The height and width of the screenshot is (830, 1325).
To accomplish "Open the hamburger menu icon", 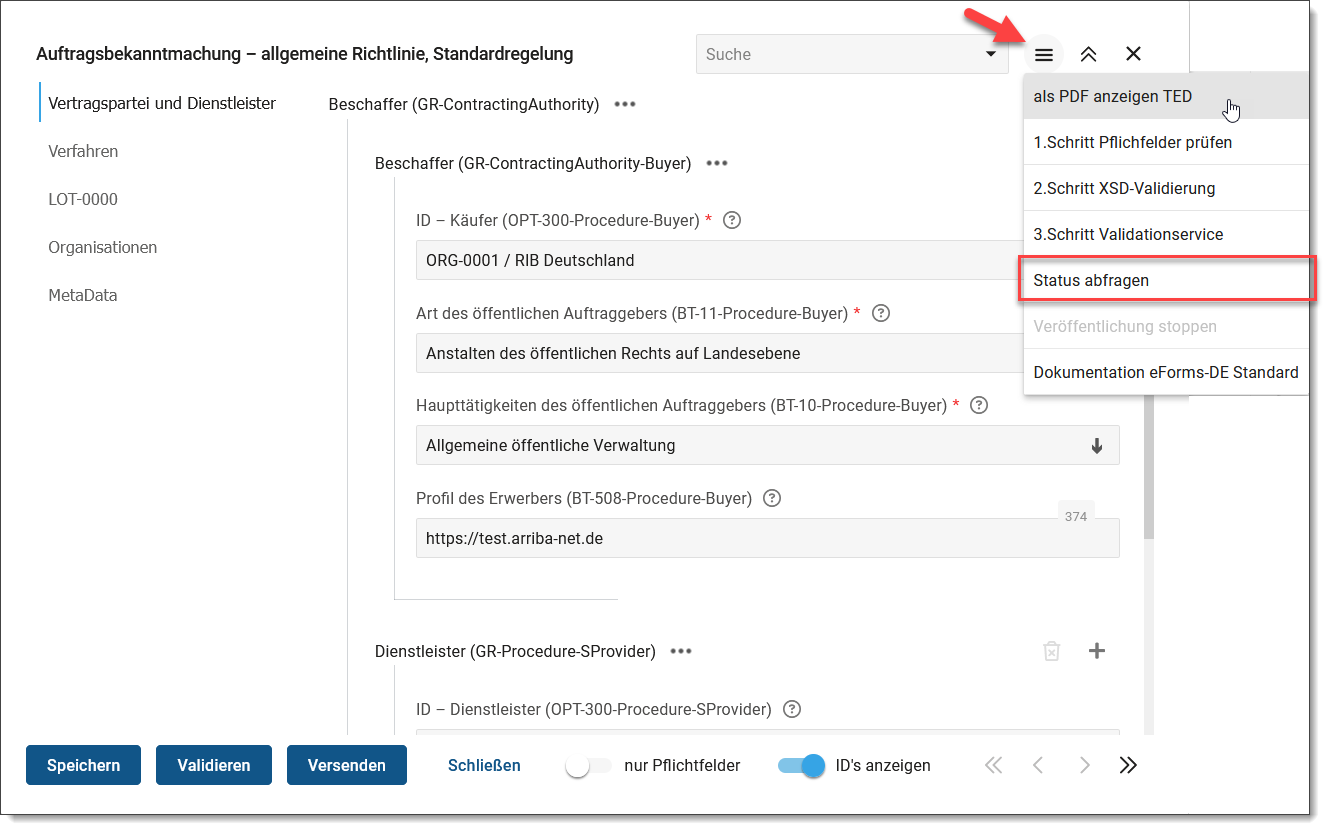I will click(x=1043, y=55).
